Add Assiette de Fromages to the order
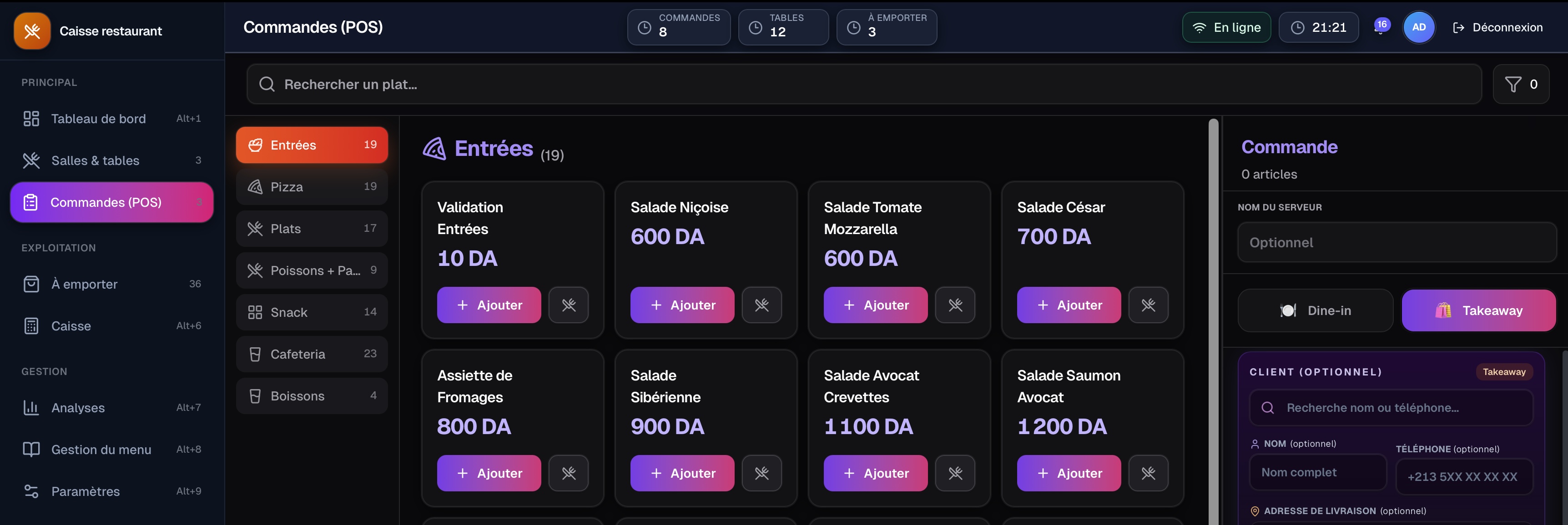 click(489, 473)
